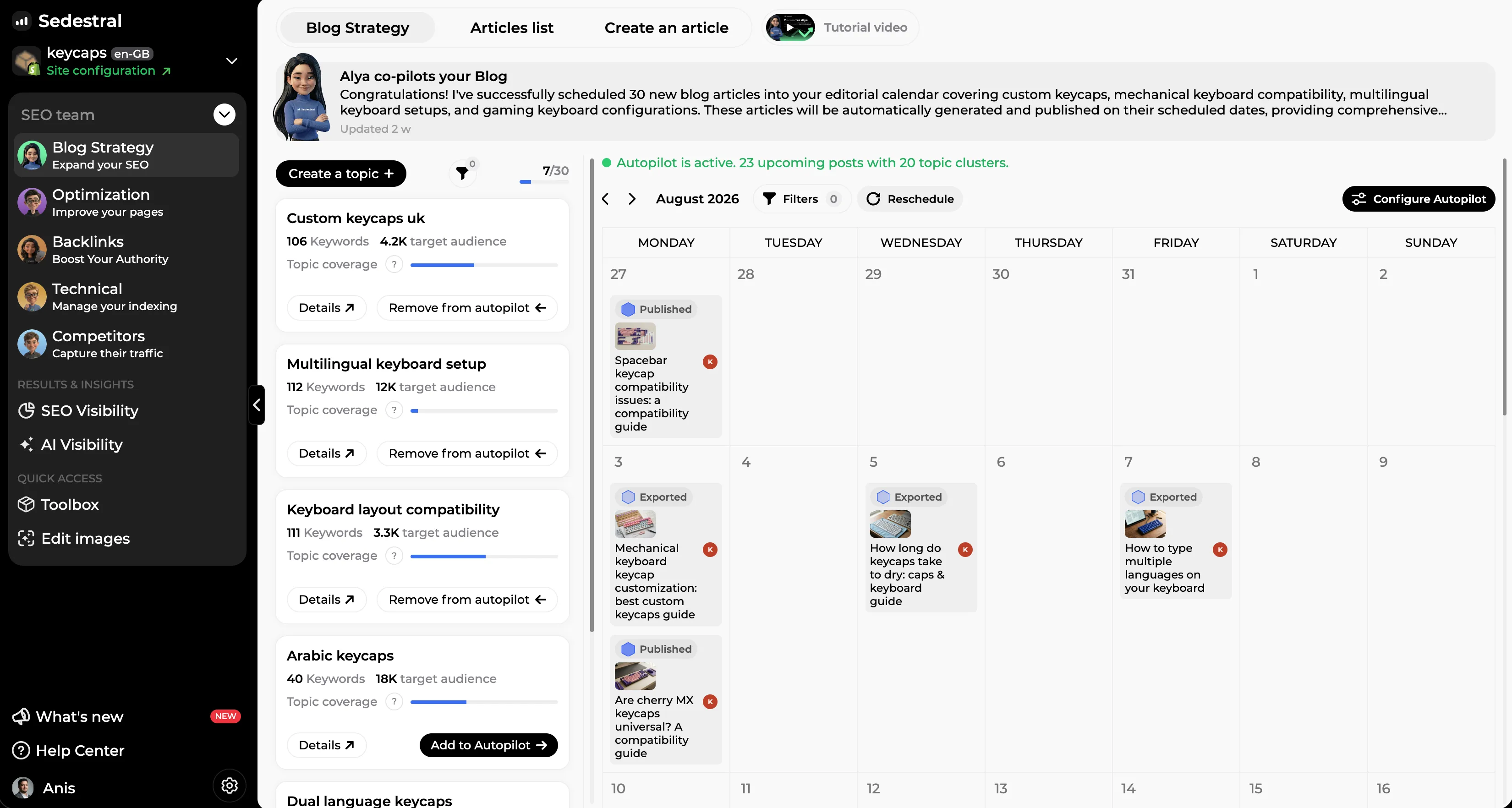This screenshot has width=1512, height=808.
Task: Click help icon for Custom keycaps uk coverage
Action: tap(394, 265)
